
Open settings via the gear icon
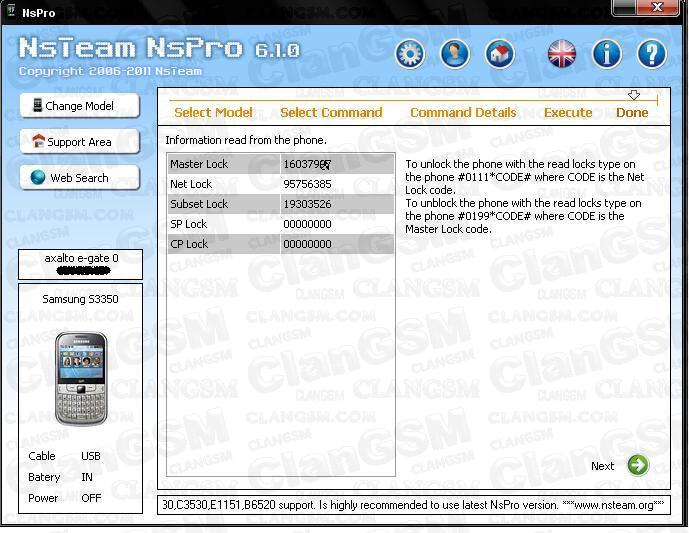[410, 54]
